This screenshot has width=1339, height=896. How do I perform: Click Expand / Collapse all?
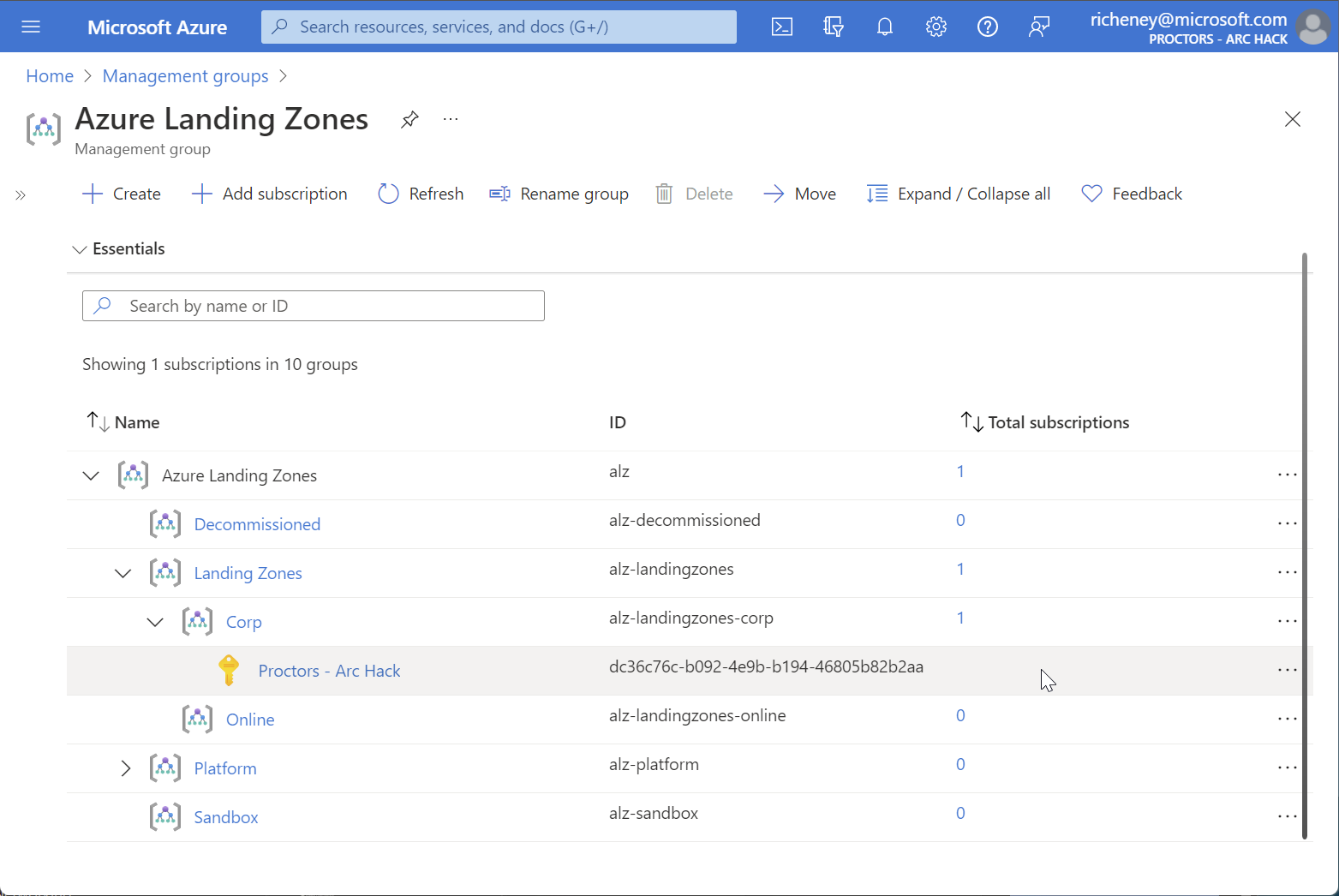pyautogui.click(x=958, y=194)
